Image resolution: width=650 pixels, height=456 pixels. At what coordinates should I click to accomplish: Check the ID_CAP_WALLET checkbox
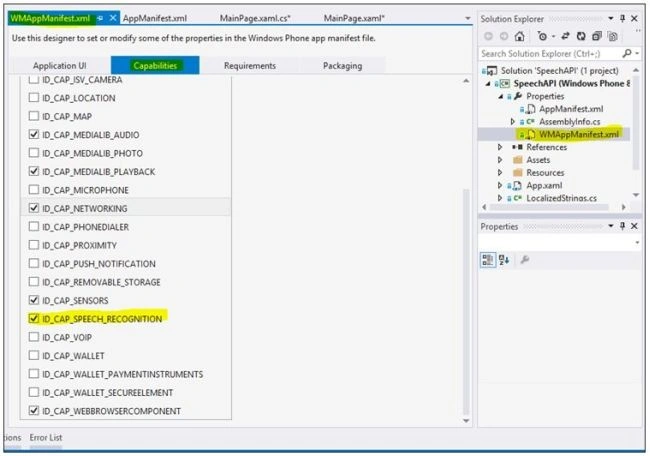coord(34,355)
